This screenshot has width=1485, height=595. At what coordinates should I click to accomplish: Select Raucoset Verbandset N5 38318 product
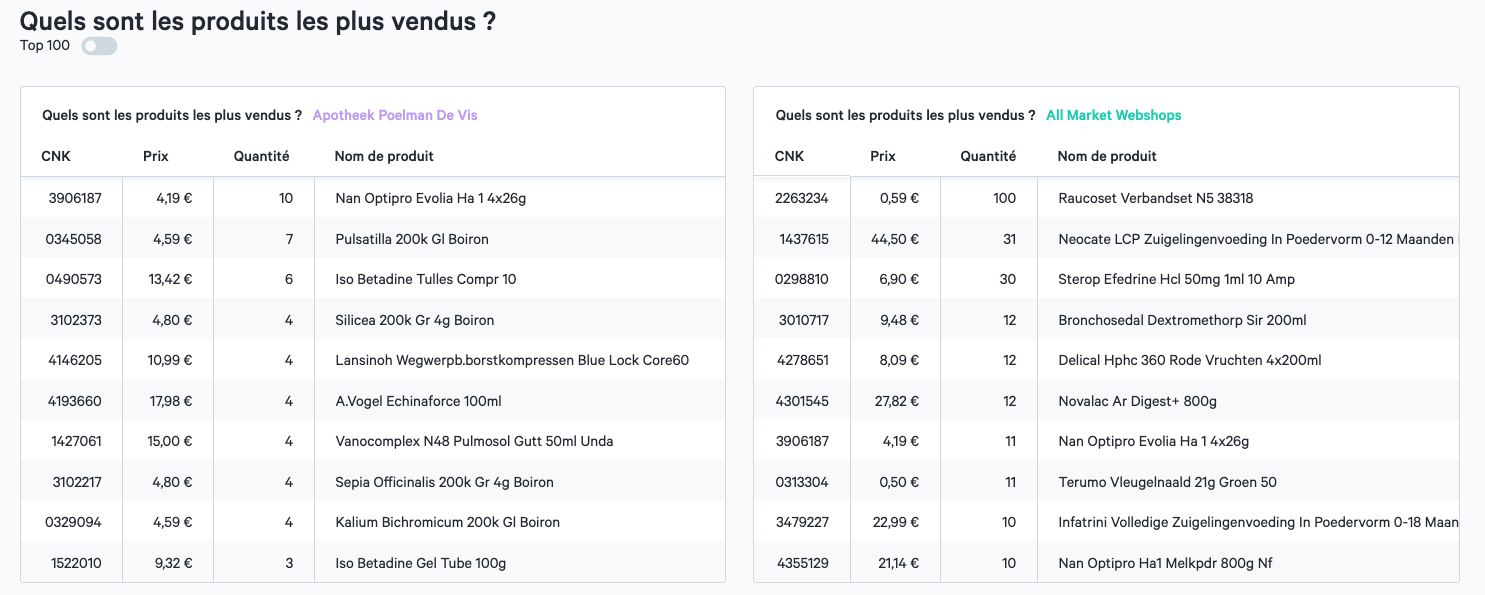[1156, 198]
